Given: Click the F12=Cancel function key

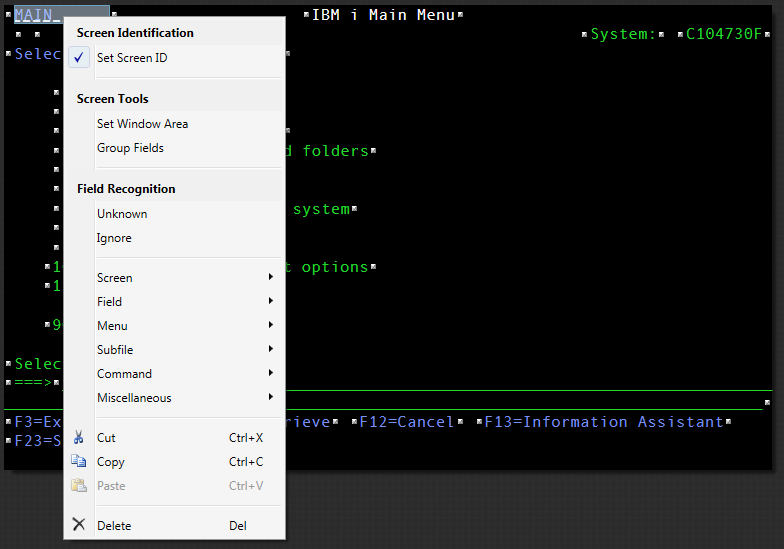Looking at the screenshot, I should [x=406, y=422].
